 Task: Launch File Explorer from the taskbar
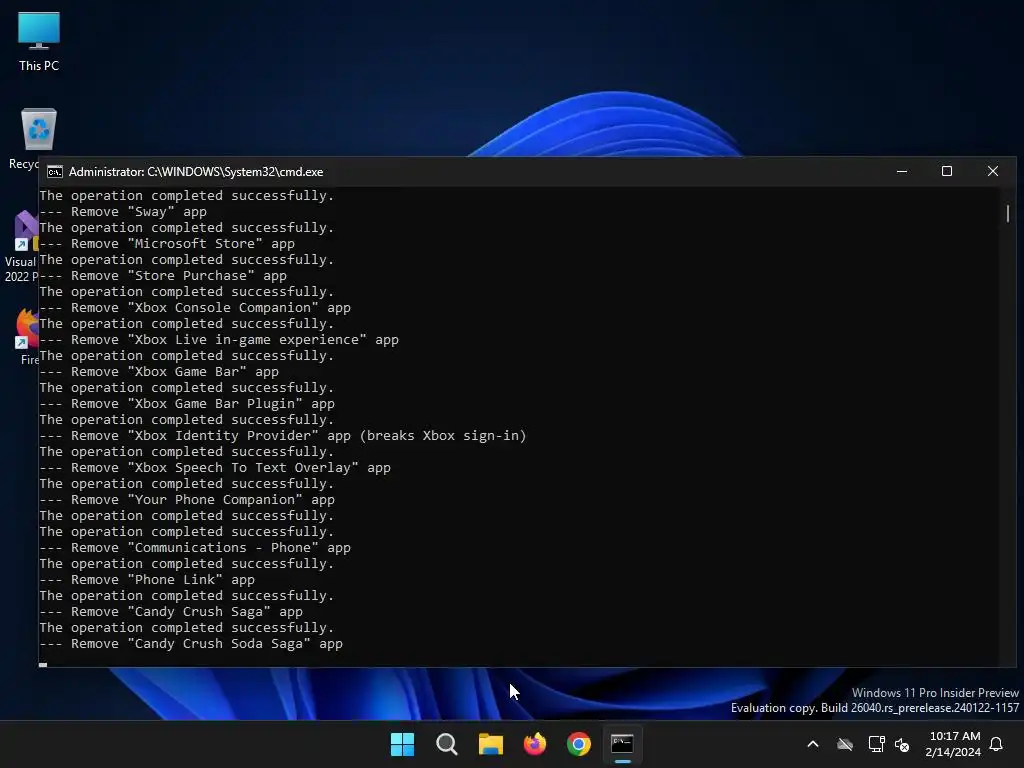(490, 744)
